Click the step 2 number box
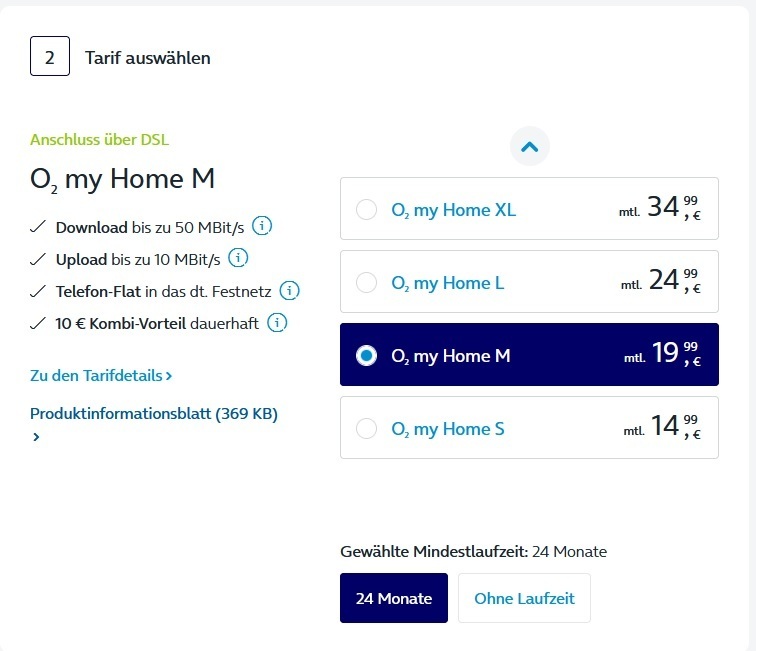 coord(50,56)
